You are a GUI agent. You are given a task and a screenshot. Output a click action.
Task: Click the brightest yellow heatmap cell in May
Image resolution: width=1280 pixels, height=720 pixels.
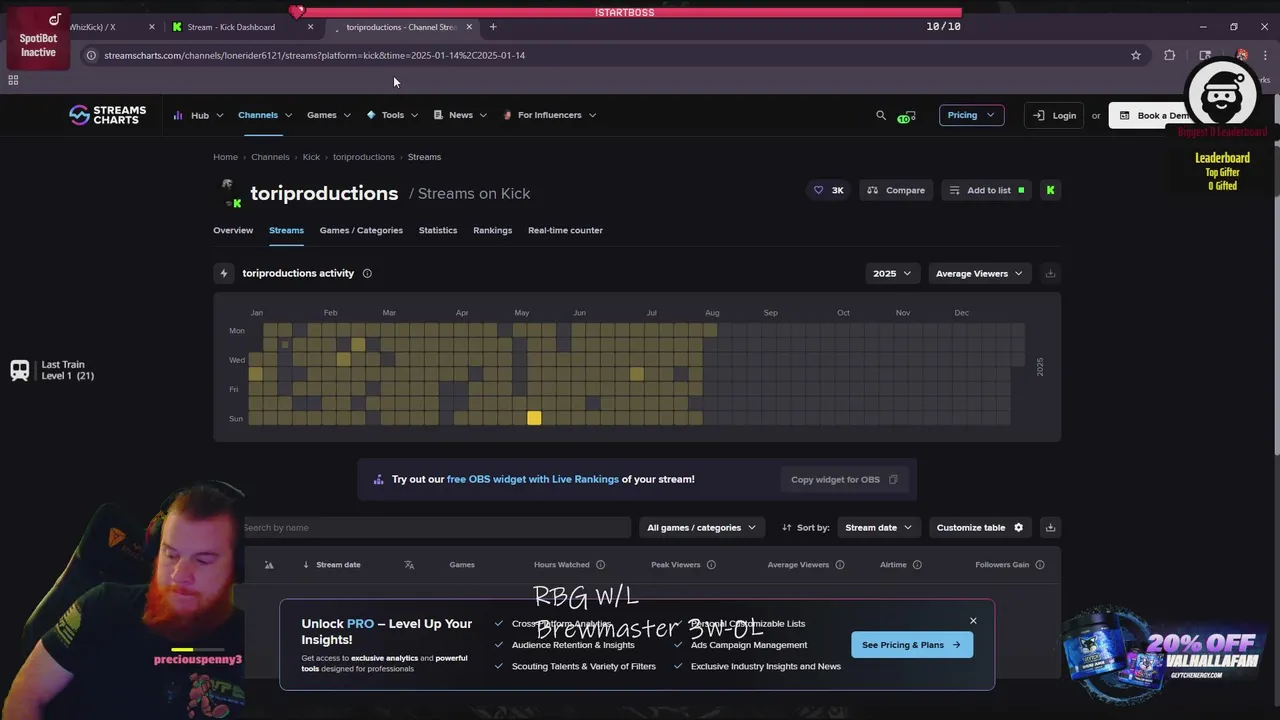tap(534, 418)
